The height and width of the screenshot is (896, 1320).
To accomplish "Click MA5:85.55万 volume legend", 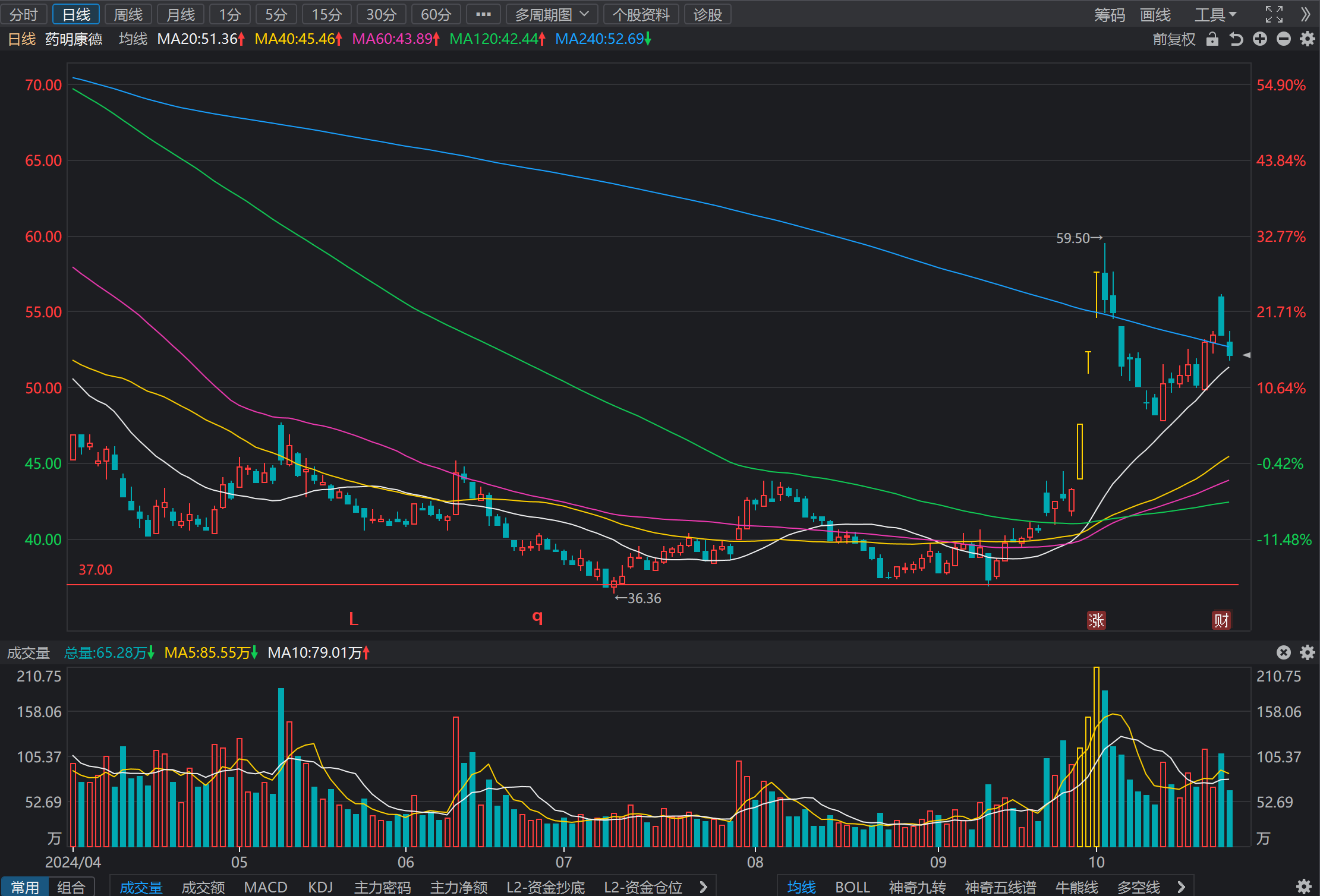I will coord(211,652).
